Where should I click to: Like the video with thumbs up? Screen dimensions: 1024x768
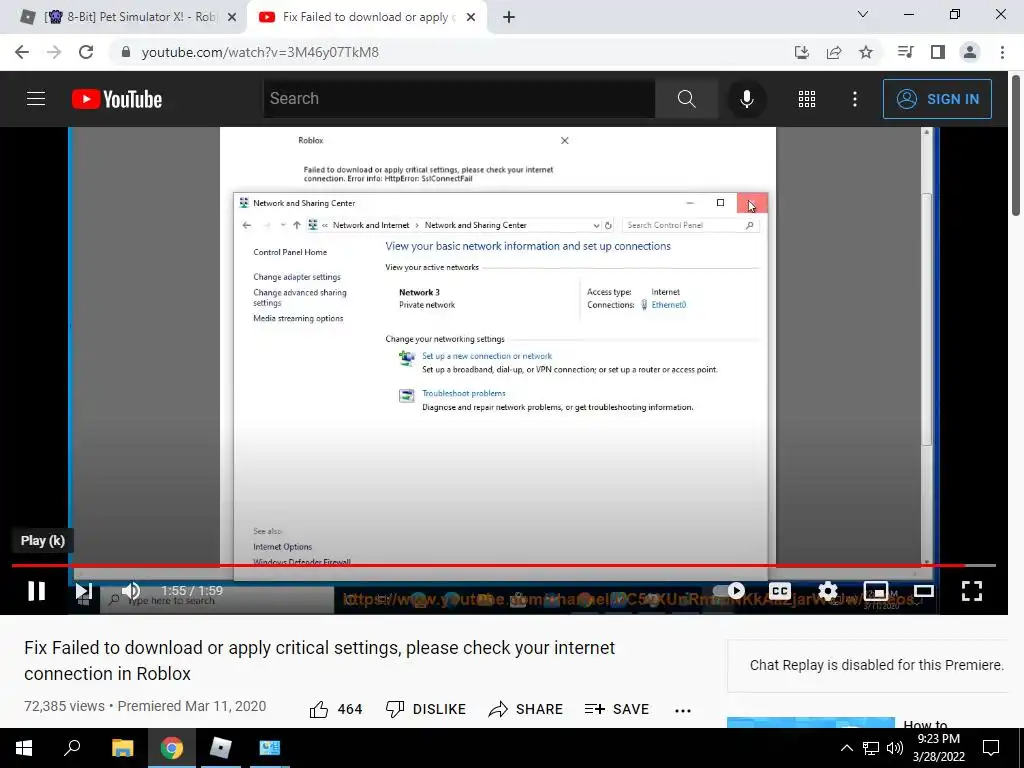[336, 709]
